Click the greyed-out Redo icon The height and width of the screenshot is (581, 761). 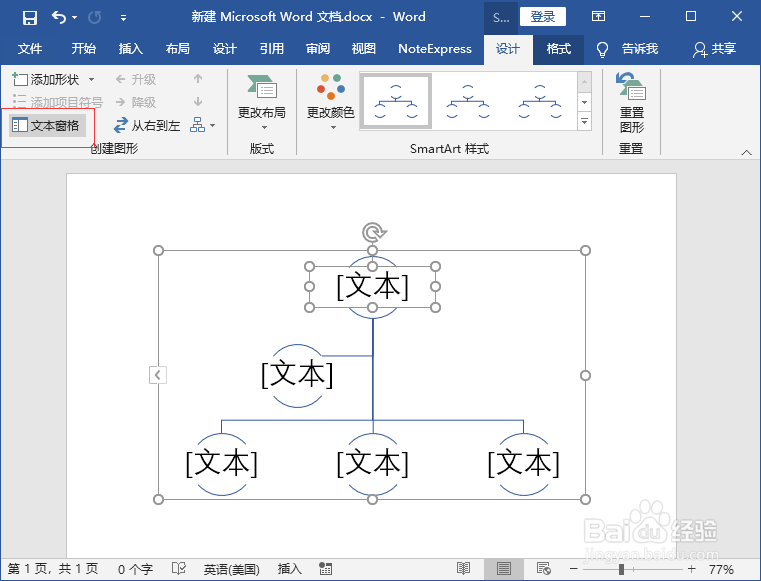(x=95, y=18)
